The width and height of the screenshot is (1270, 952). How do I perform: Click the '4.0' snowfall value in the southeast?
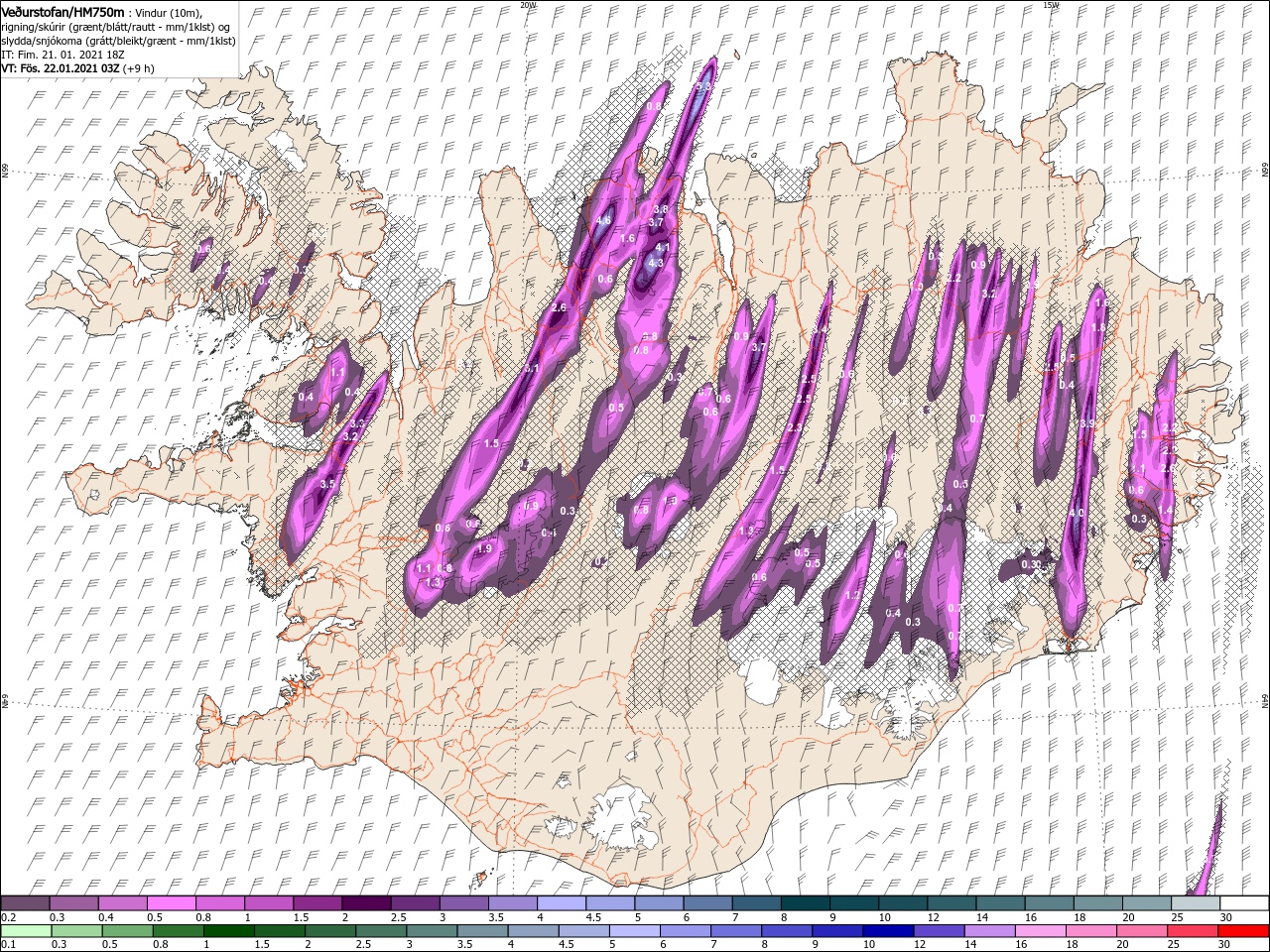click(1077, 514)
